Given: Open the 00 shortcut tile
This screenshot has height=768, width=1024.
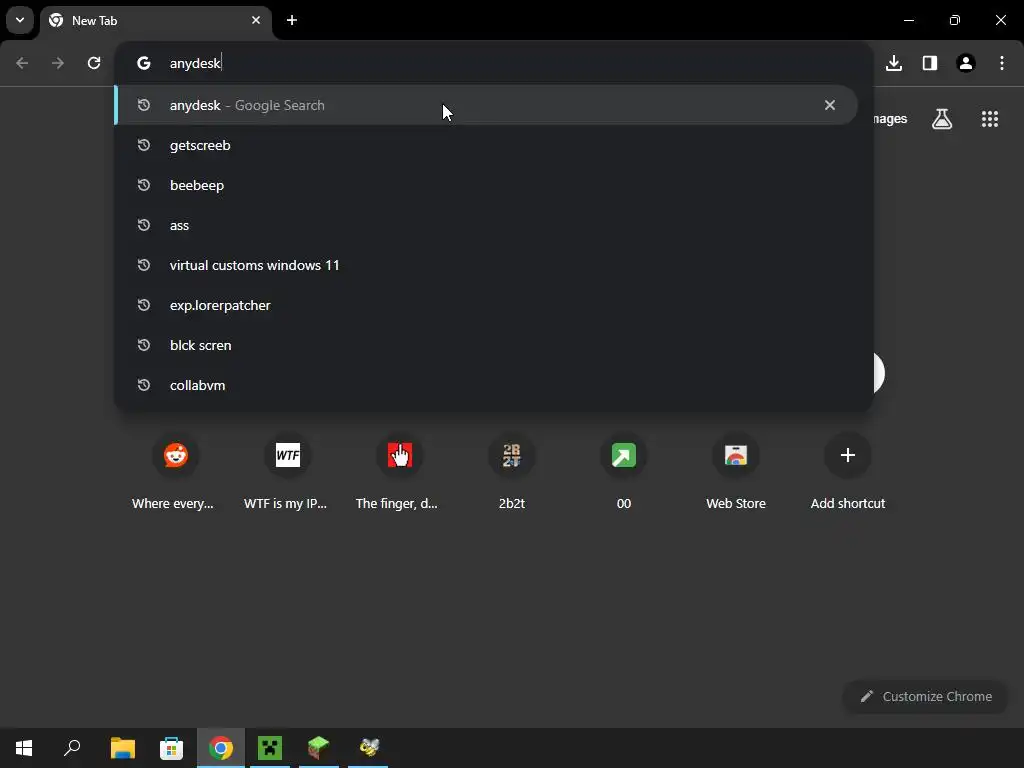Looking at the screenshot, I should [x=624, y=472].
